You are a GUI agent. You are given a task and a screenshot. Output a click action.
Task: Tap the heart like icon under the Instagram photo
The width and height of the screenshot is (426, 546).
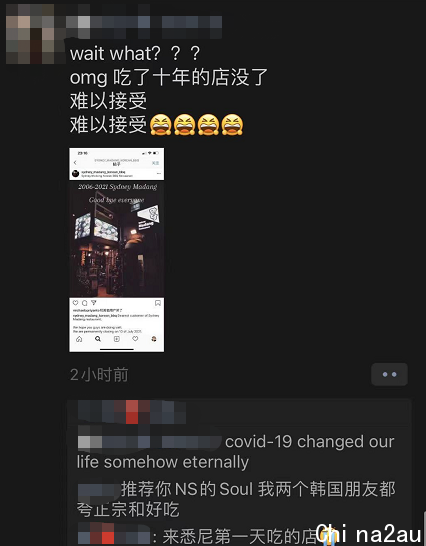coord(75,303)
